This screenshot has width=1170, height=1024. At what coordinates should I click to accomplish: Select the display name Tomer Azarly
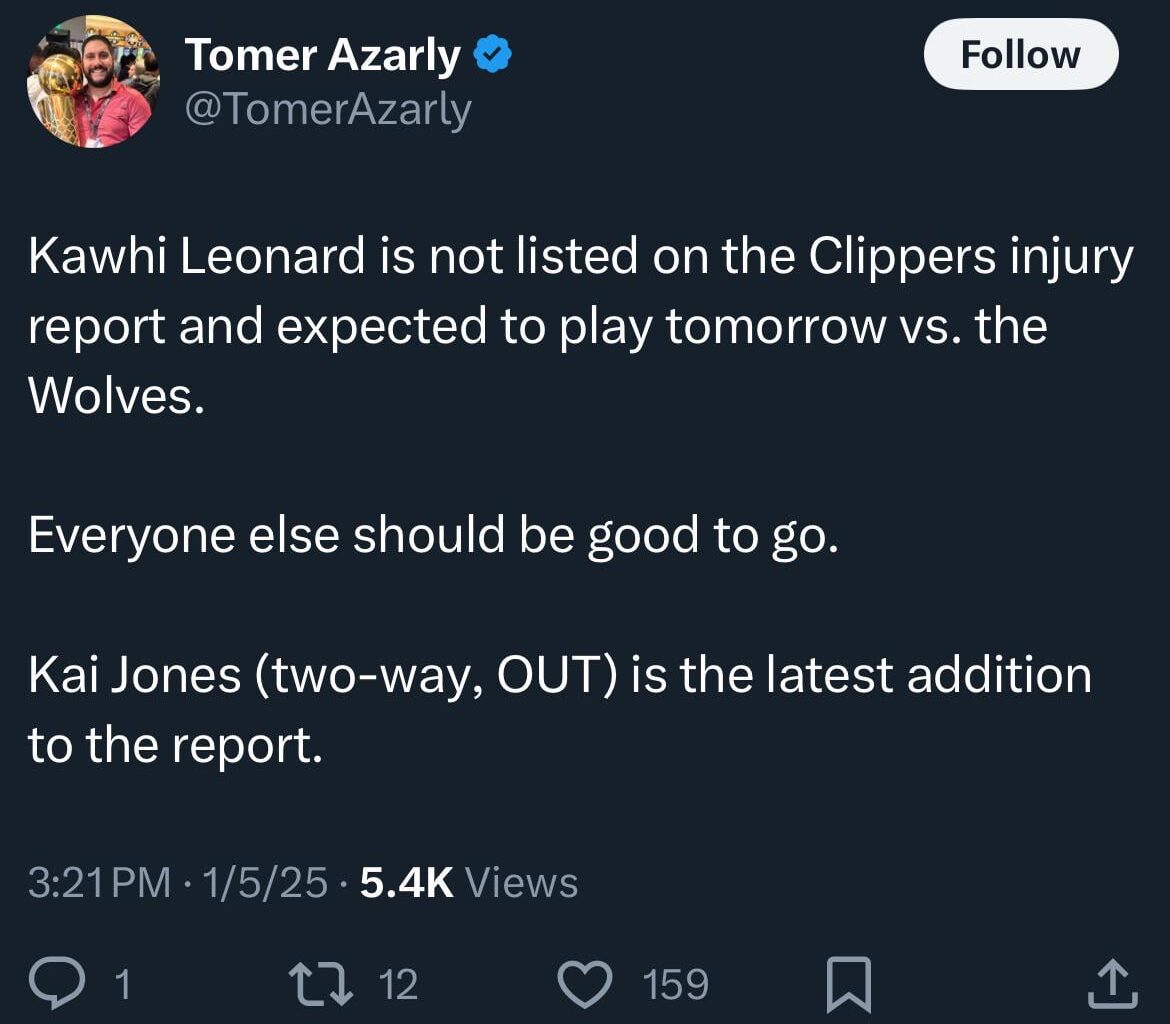click(x=321, y=54)
